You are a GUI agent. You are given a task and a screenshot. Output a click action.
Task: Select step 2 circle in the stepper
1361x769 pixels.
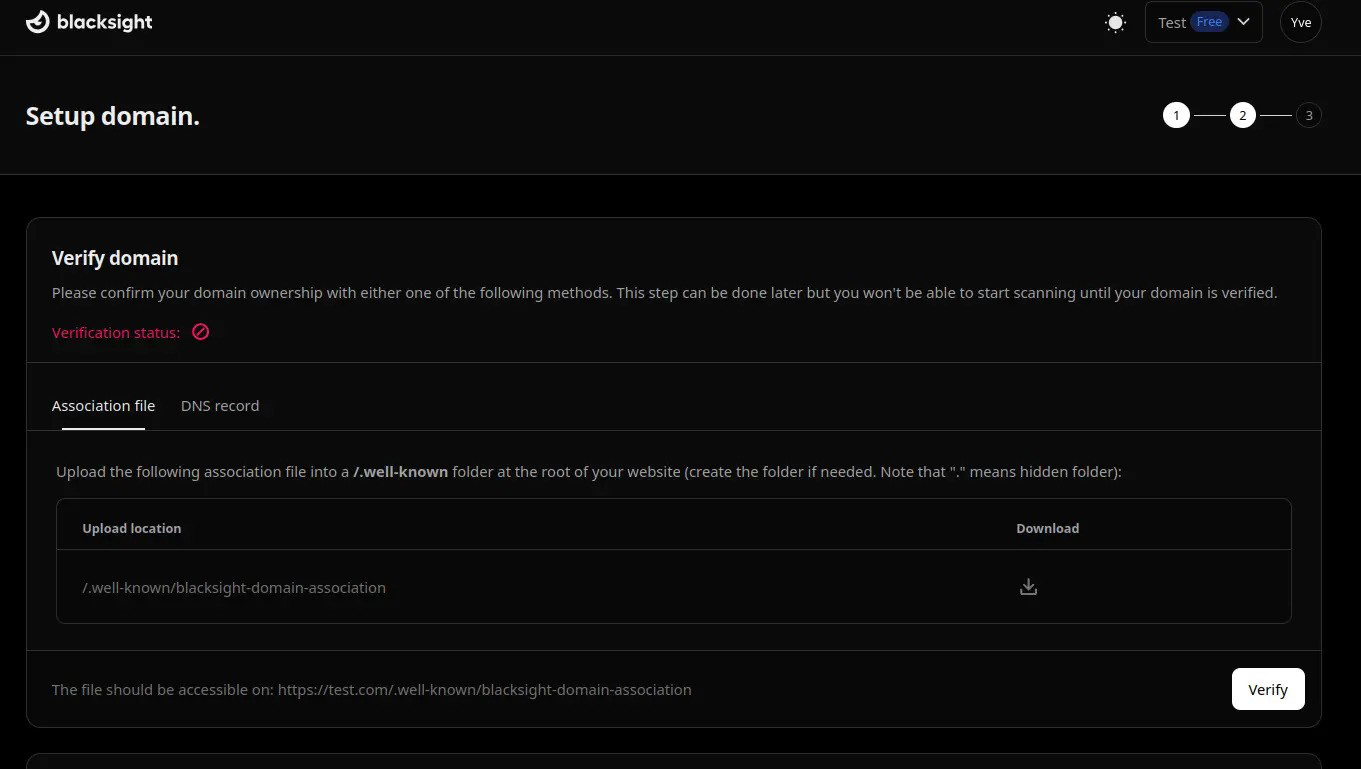(1242, 116)
